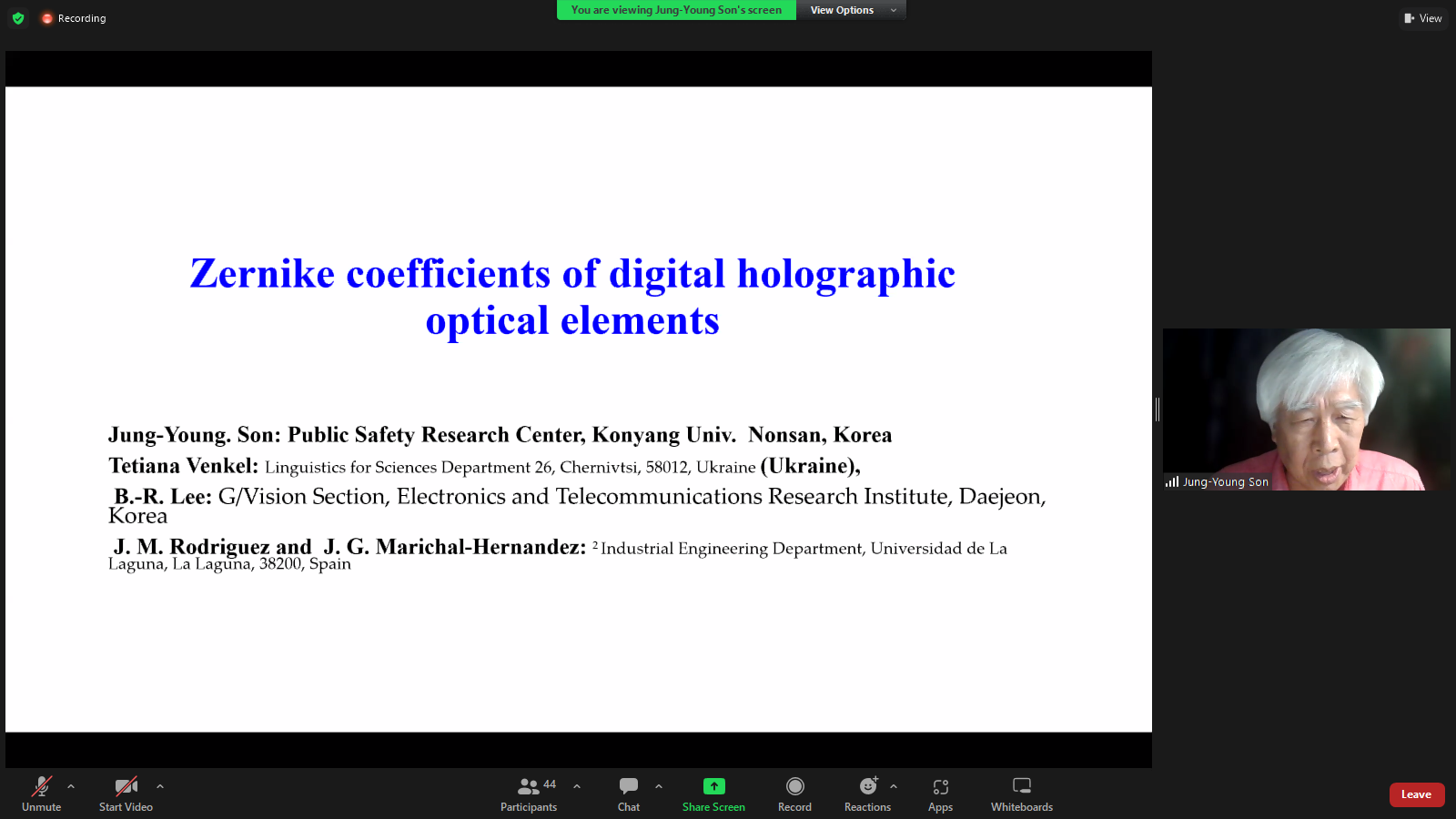Click the red Recording indicator
The height and width of the screenshot is (819, 1456).
[74, 18]
